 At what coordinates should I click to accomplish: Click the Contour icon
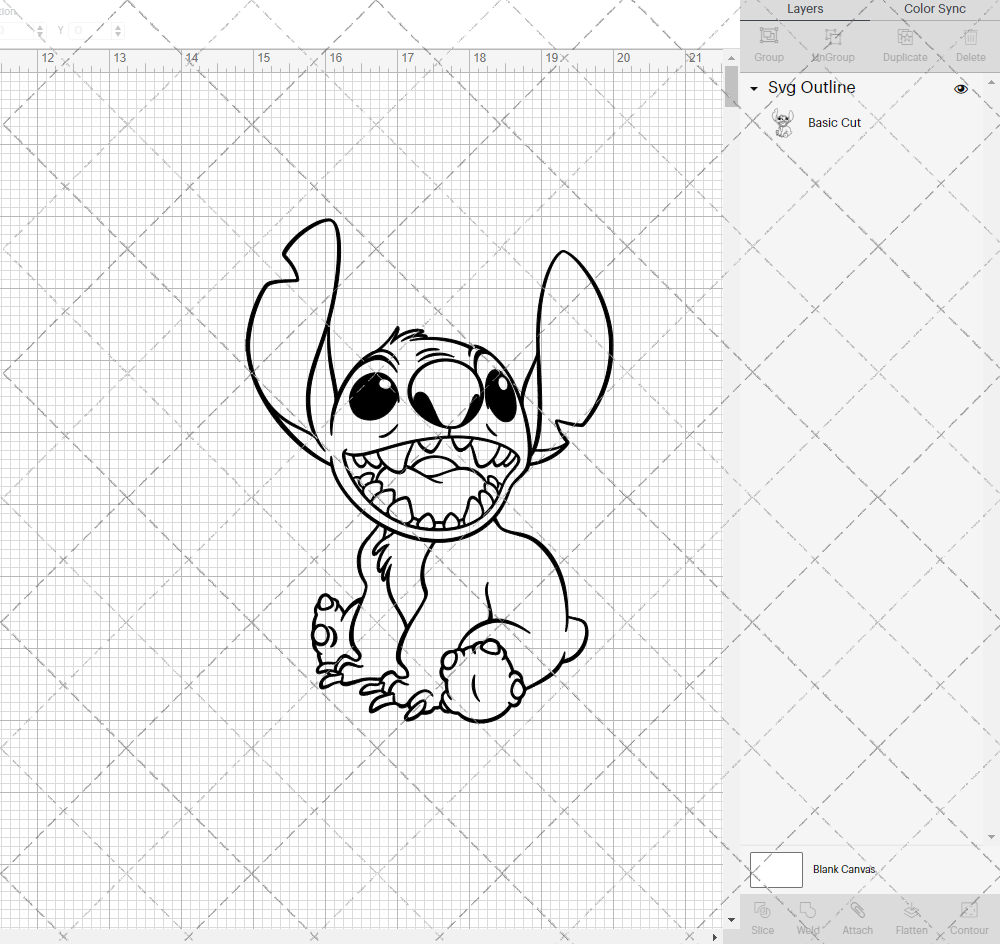(x=969, y=910)
